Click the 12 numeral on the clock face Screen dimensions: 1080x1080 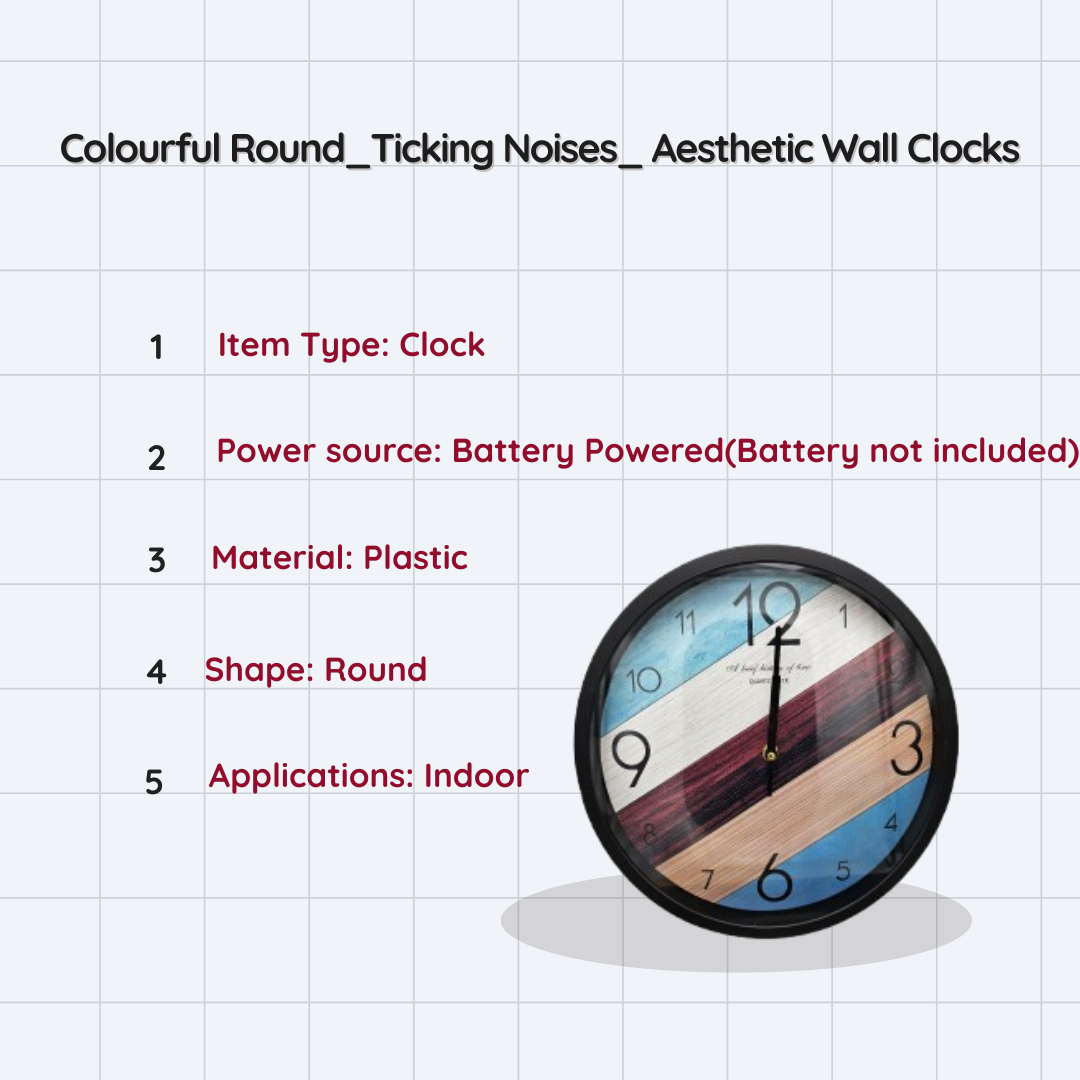pos(767,611)
